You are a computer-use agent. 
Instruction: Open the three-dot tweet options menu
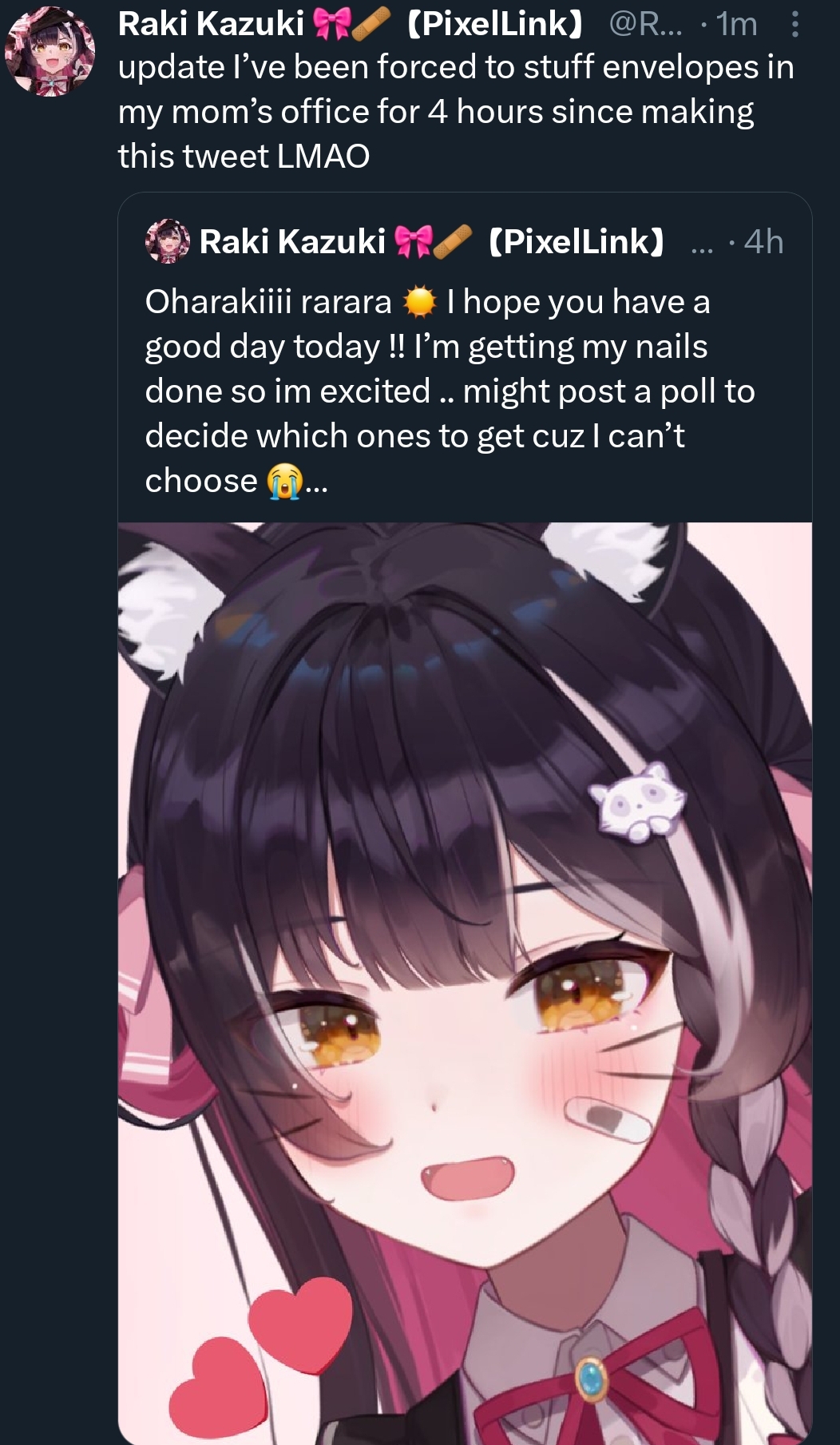point(794,25)
